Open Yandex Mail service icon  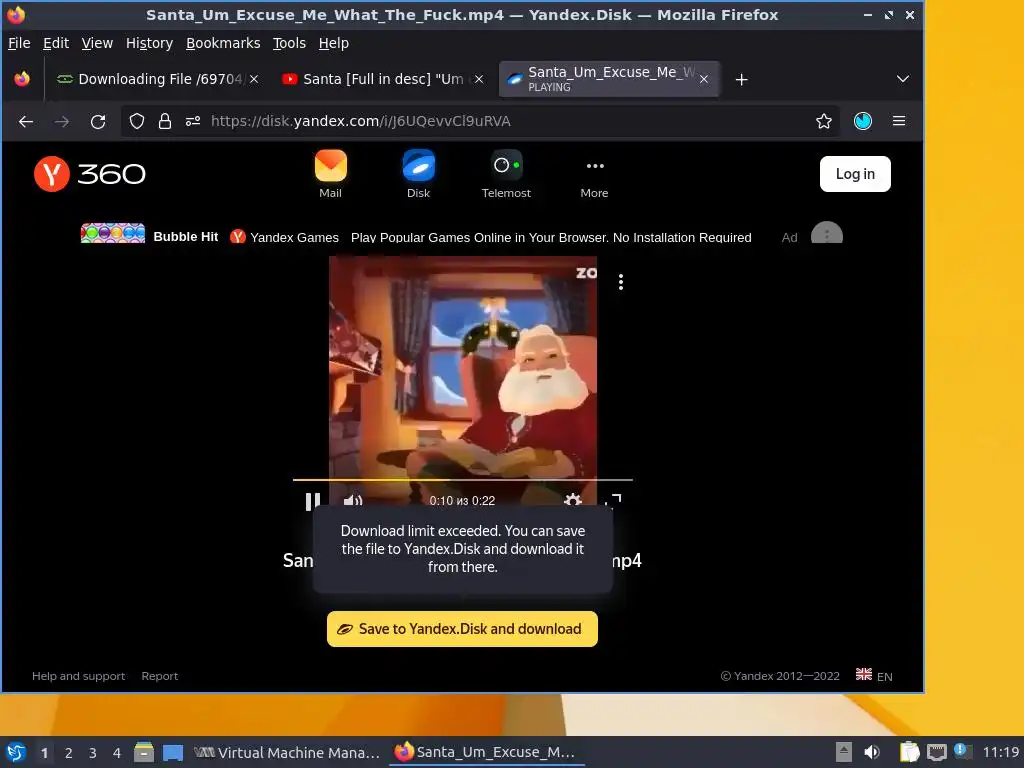tap(330, 174)
